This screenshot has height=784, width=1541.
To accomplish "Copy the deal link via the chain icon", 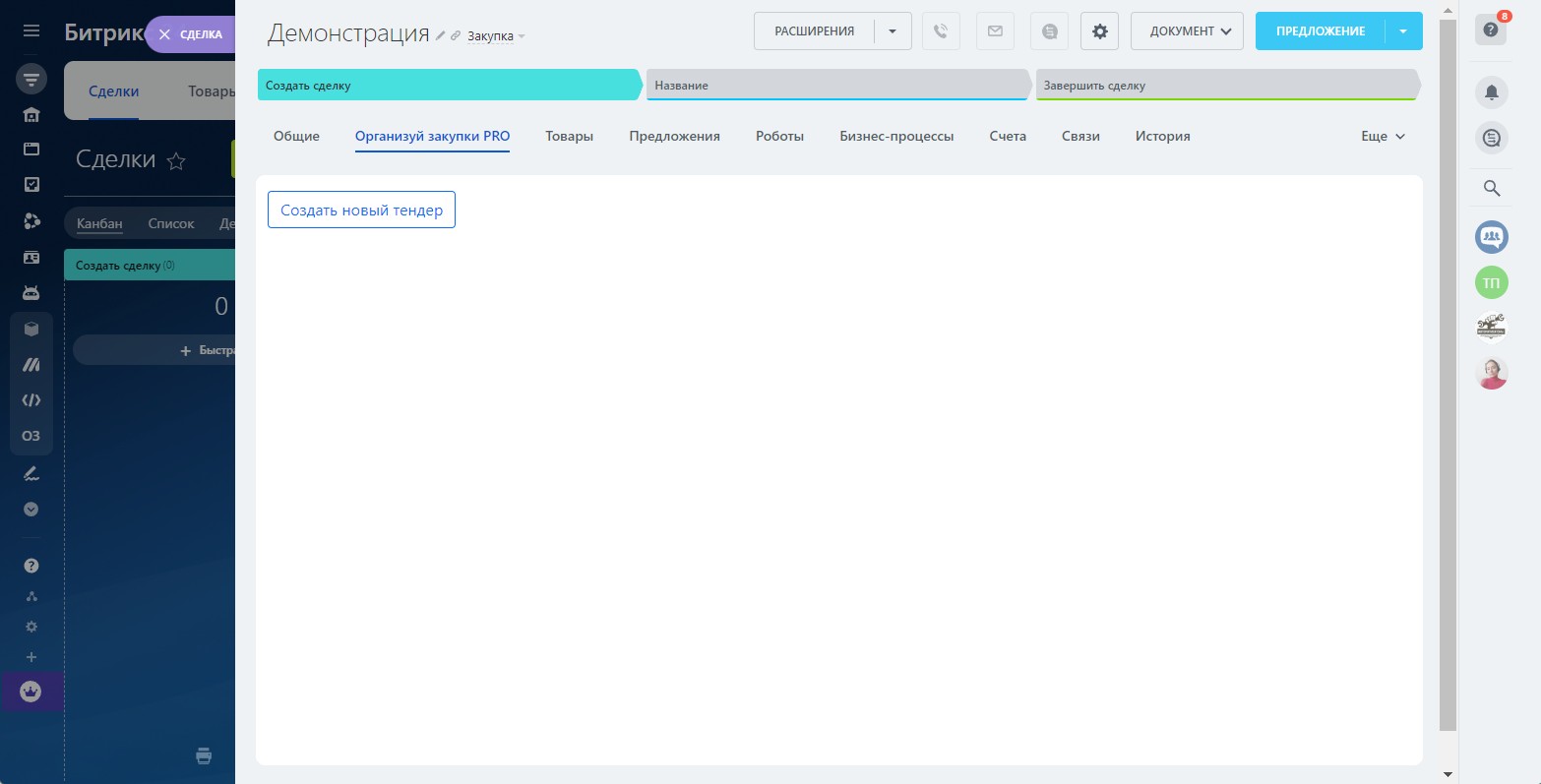I will tap(456, 35).
